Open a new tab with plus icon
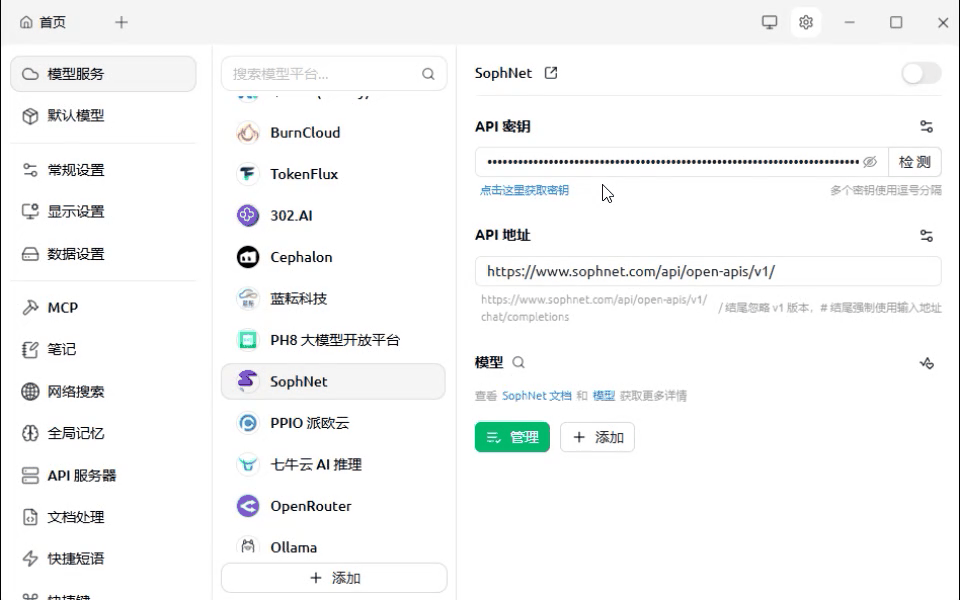Screen dimensions: 960x600 pyautogui.click(x=121, y=22)
